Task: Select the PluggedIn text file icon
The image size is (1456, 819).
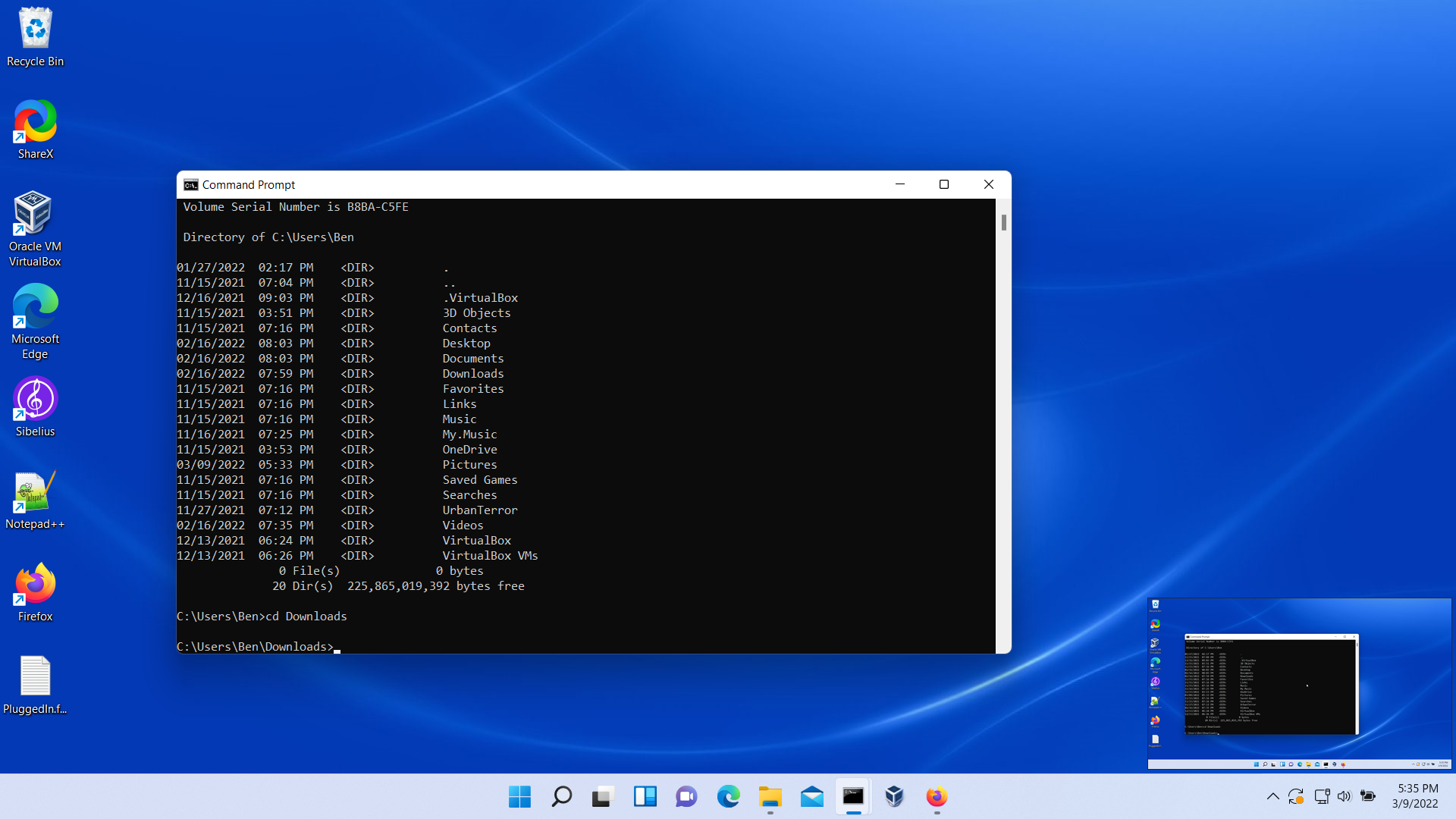Action: pyautogui.click(x=35, y=676)
